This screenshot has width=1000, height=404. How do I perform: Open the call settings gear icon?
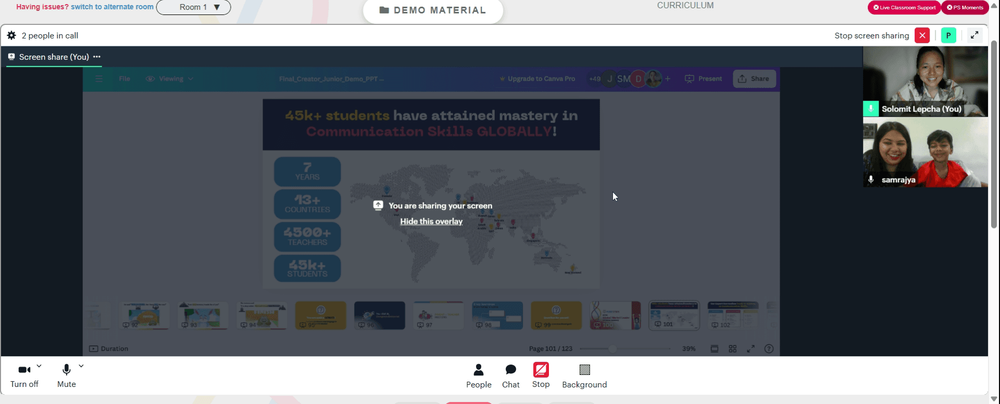click(11, 36)
